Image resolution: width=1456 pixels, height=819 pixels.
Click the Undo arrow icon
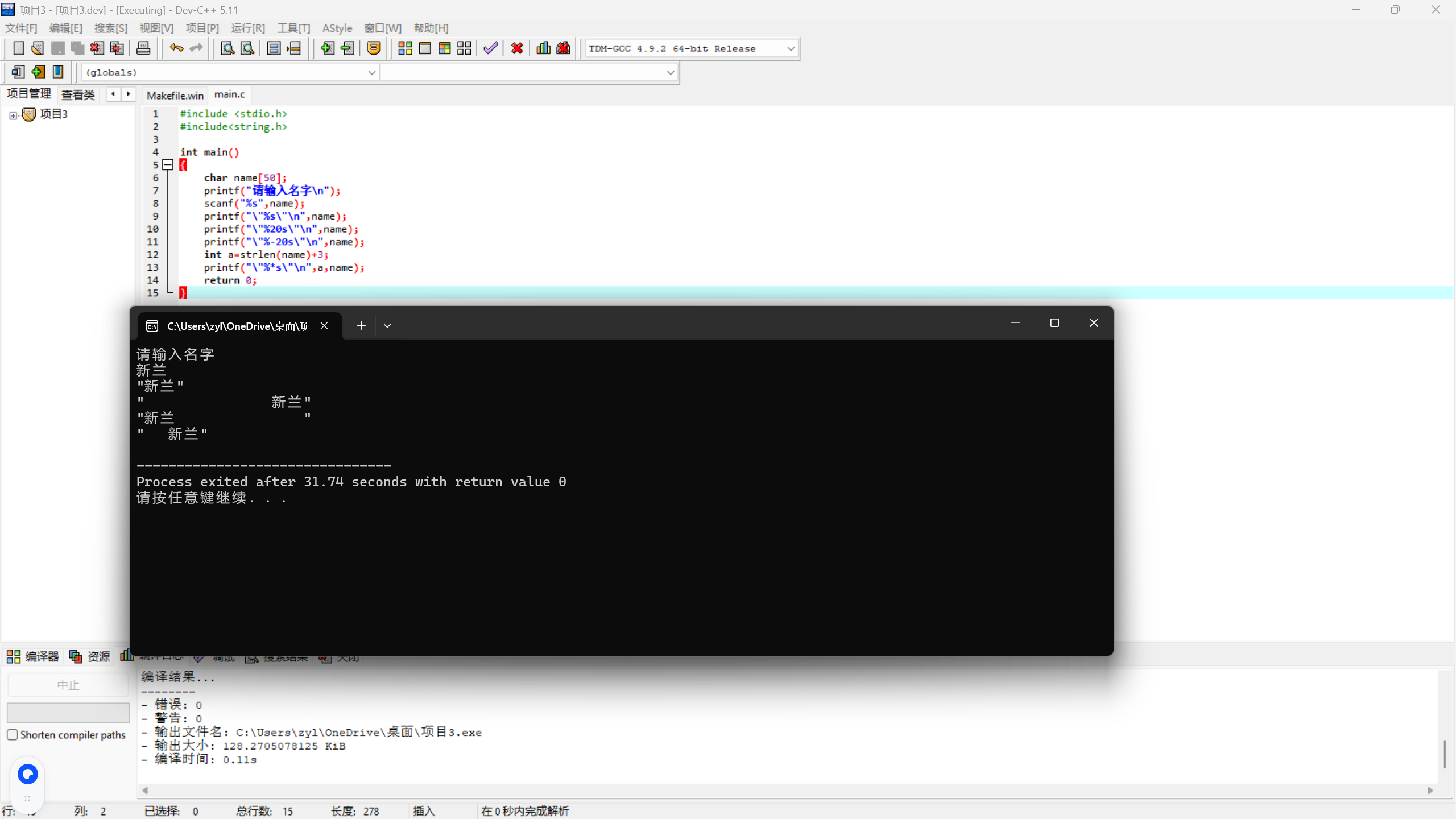[176, 48]
